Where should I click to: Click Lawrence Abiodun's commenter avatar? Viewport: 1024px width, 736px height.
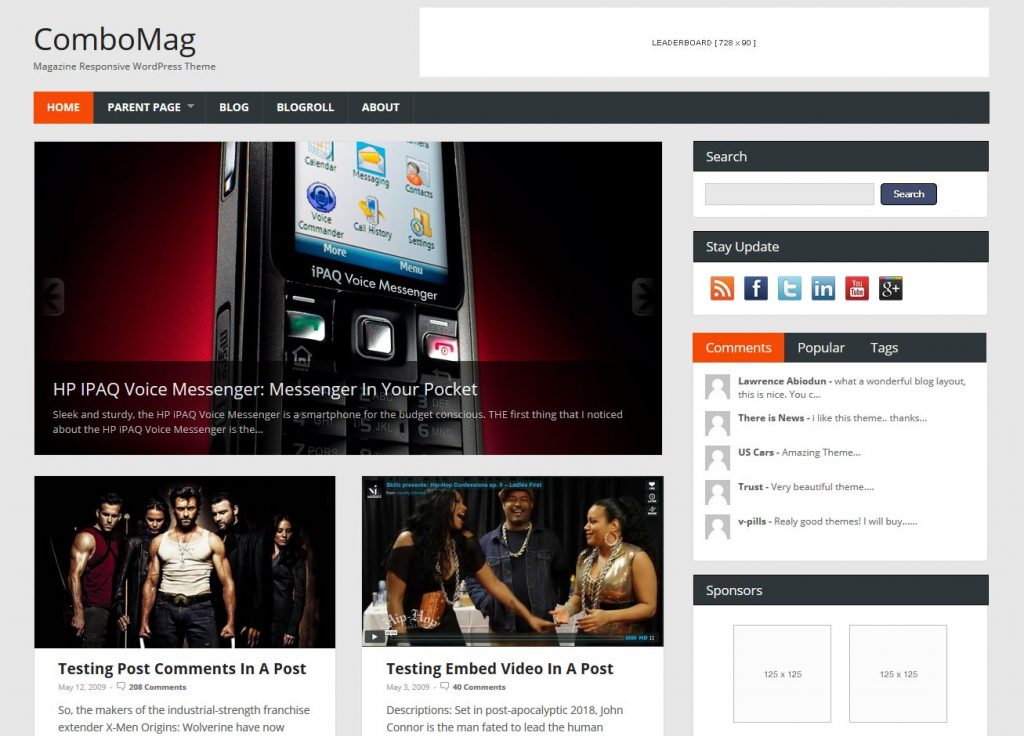pos(717,387)
